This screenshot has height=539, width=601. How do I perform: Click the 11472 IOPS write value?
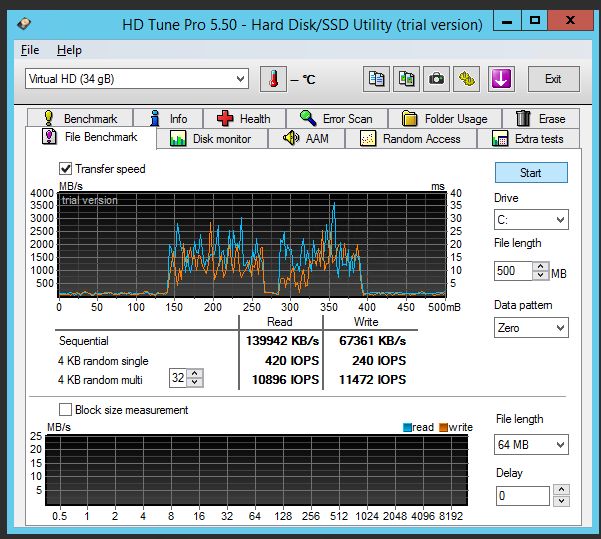[x=372, y=380]
